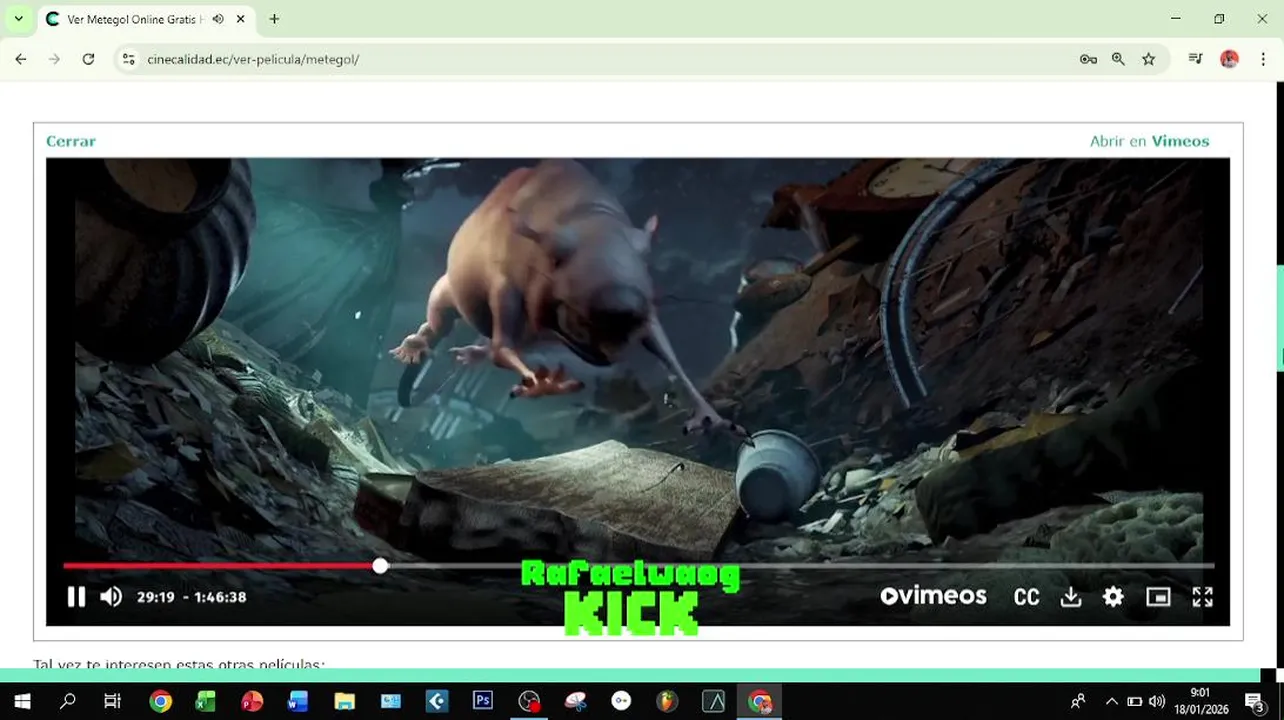Click the address bar URL cinecalidad.ec
1284x720 pixels.
253,59
